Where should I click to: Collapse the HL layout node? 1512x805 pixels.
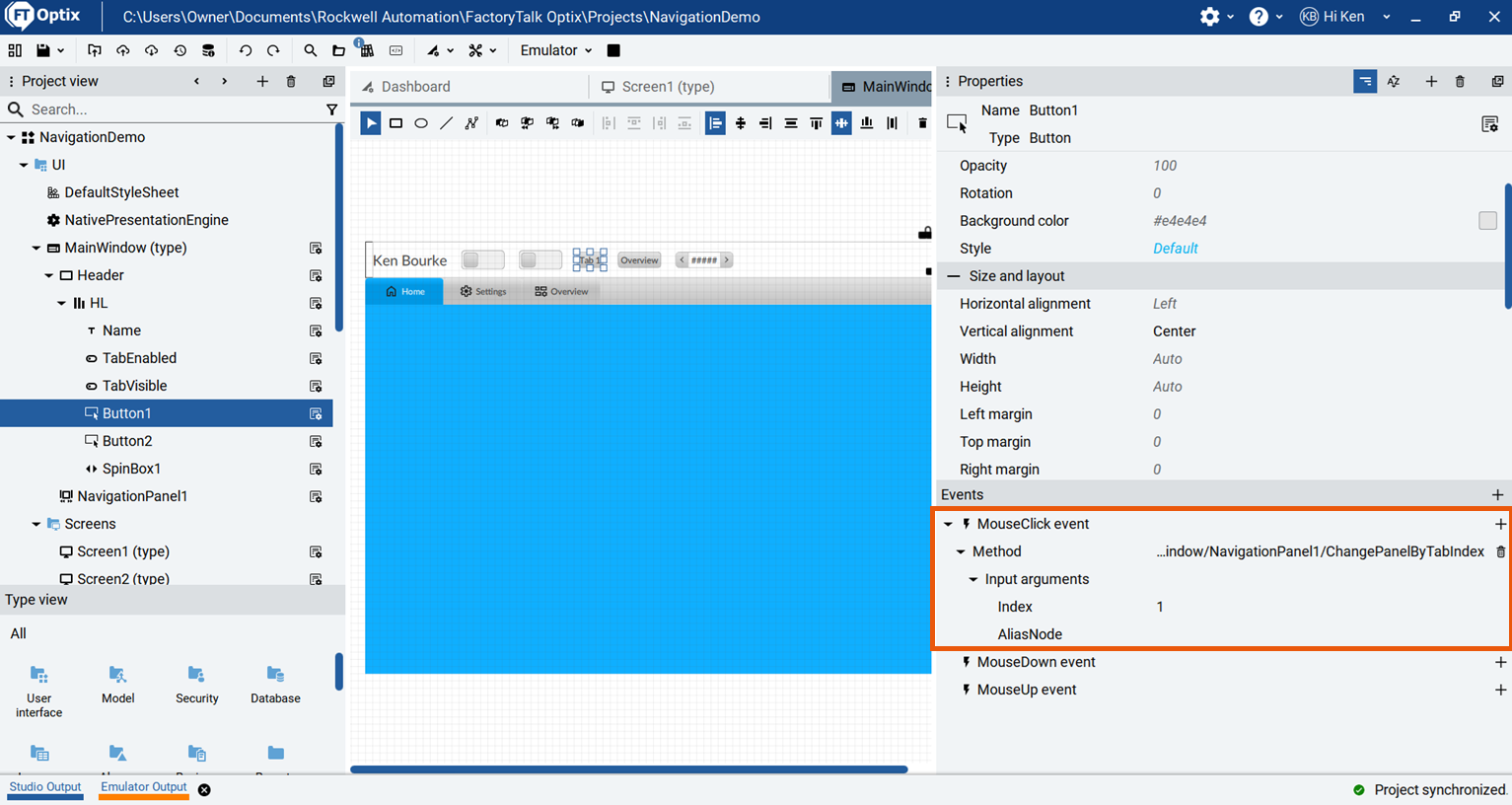click(62, 303)
